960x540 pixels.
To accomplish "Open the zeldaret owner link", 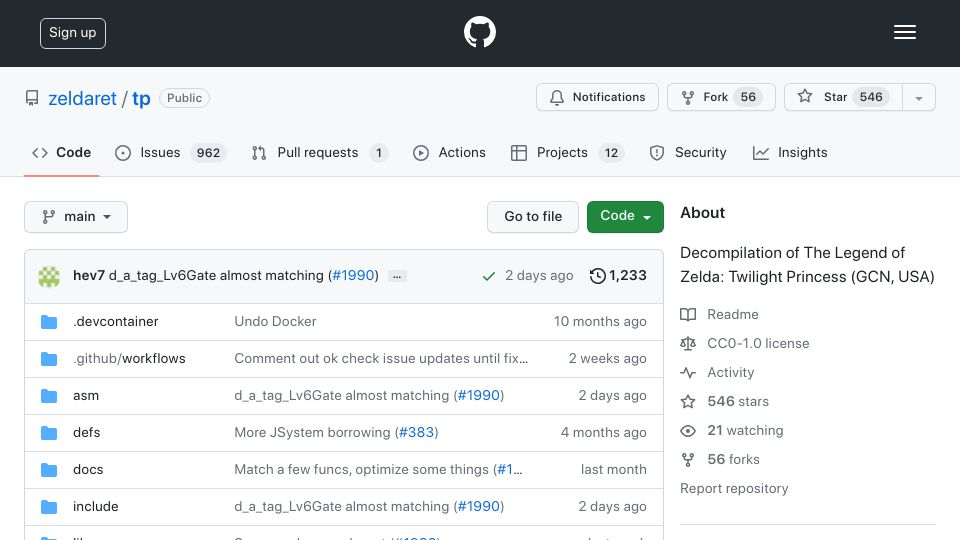I will click(x=82, y=99).
